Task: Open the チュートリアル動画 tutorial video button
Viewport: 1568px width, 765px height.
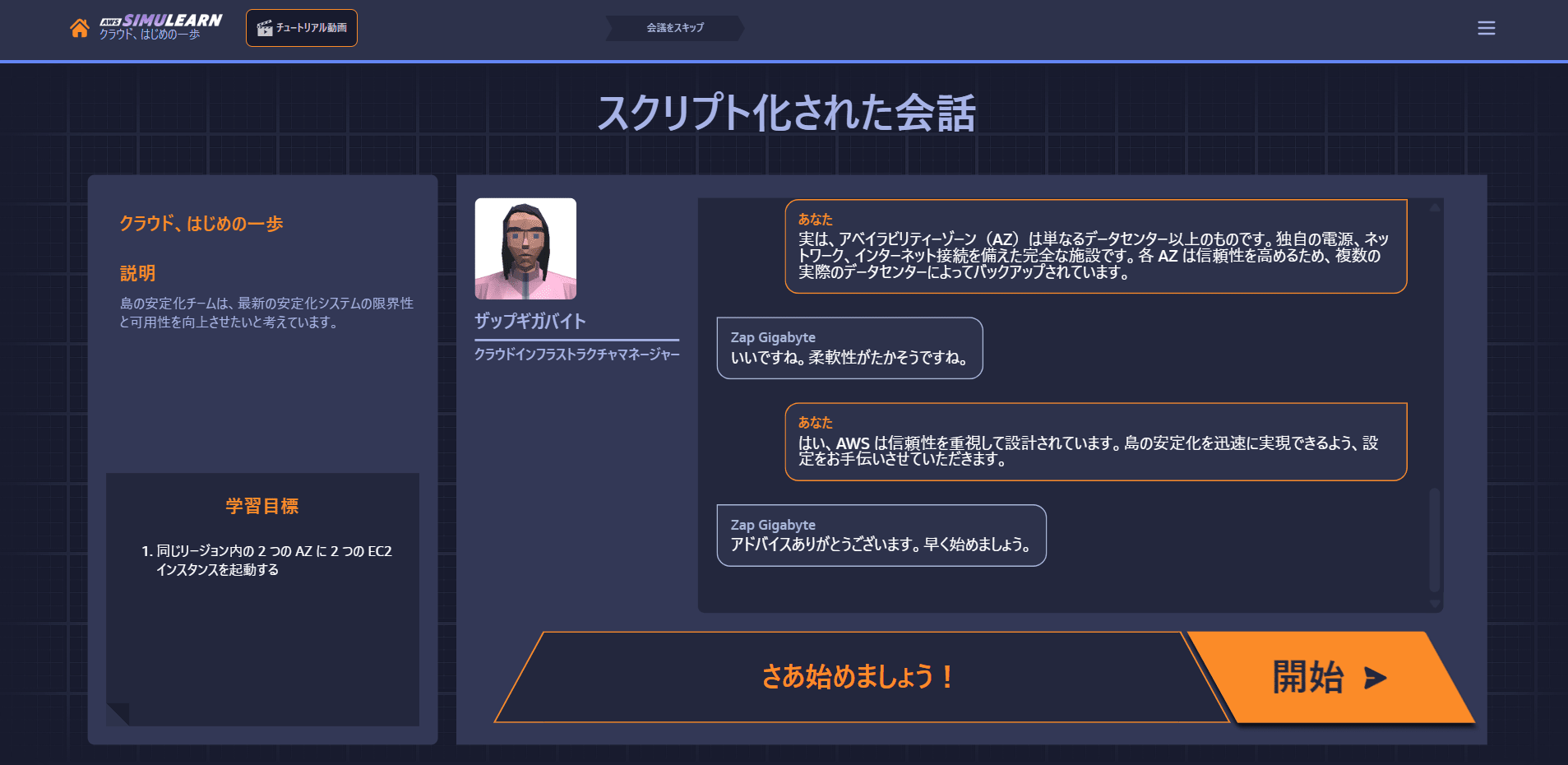Action: point(302,28)
